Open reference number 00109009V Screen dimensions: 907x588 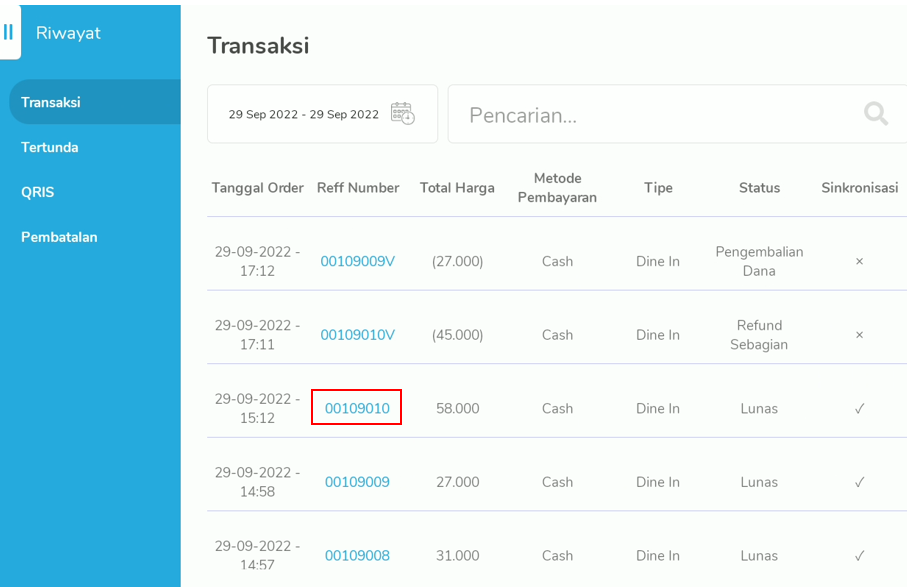pos(357,261)
